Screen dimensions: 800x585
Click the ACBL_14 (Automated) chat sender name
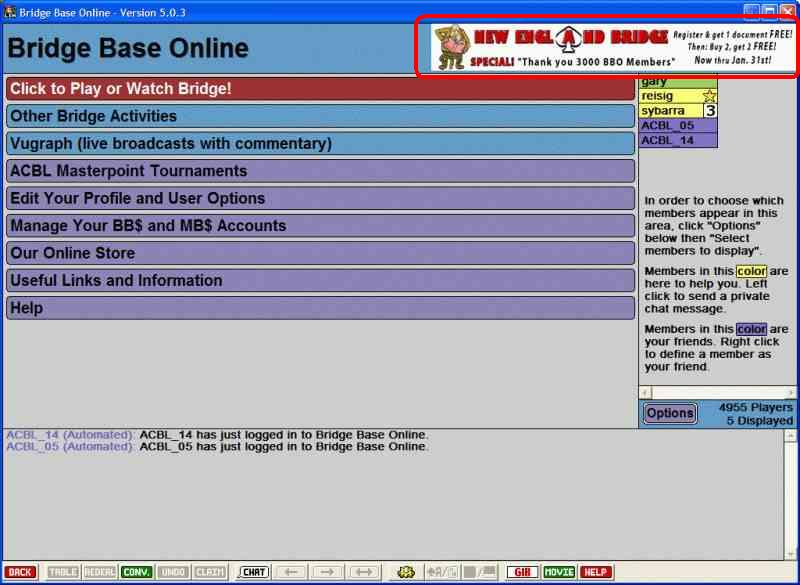[x=70, y=435]
